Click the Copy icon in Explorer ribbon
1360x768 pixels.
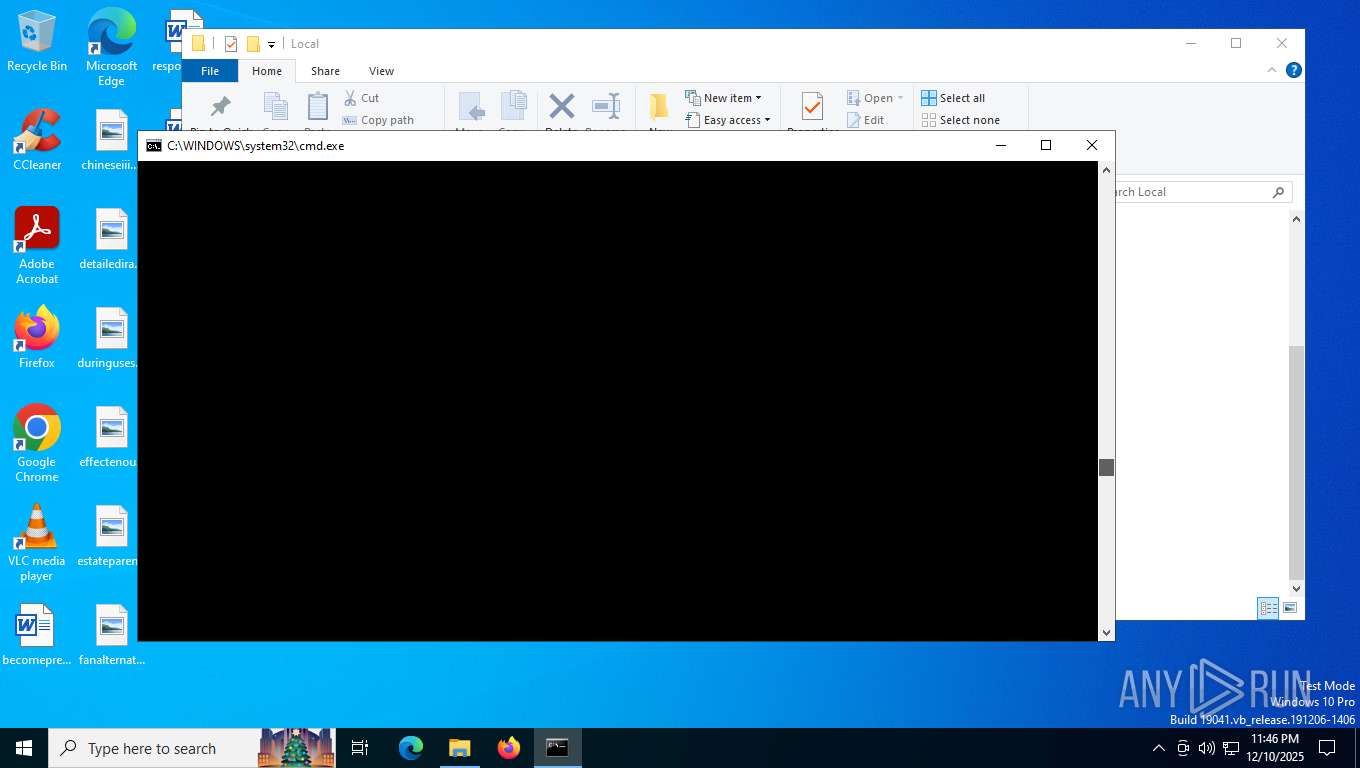(275, 108)
